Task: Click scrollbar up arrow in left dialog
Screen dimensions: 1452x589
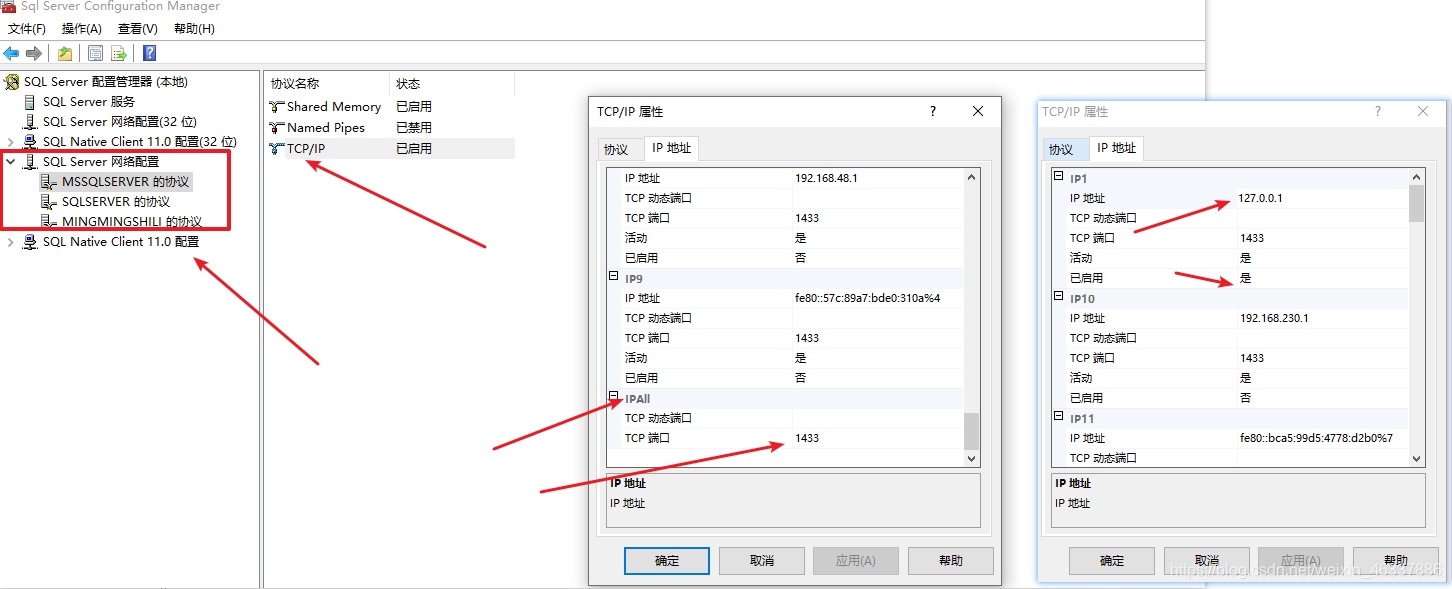Action: point(971,178)
